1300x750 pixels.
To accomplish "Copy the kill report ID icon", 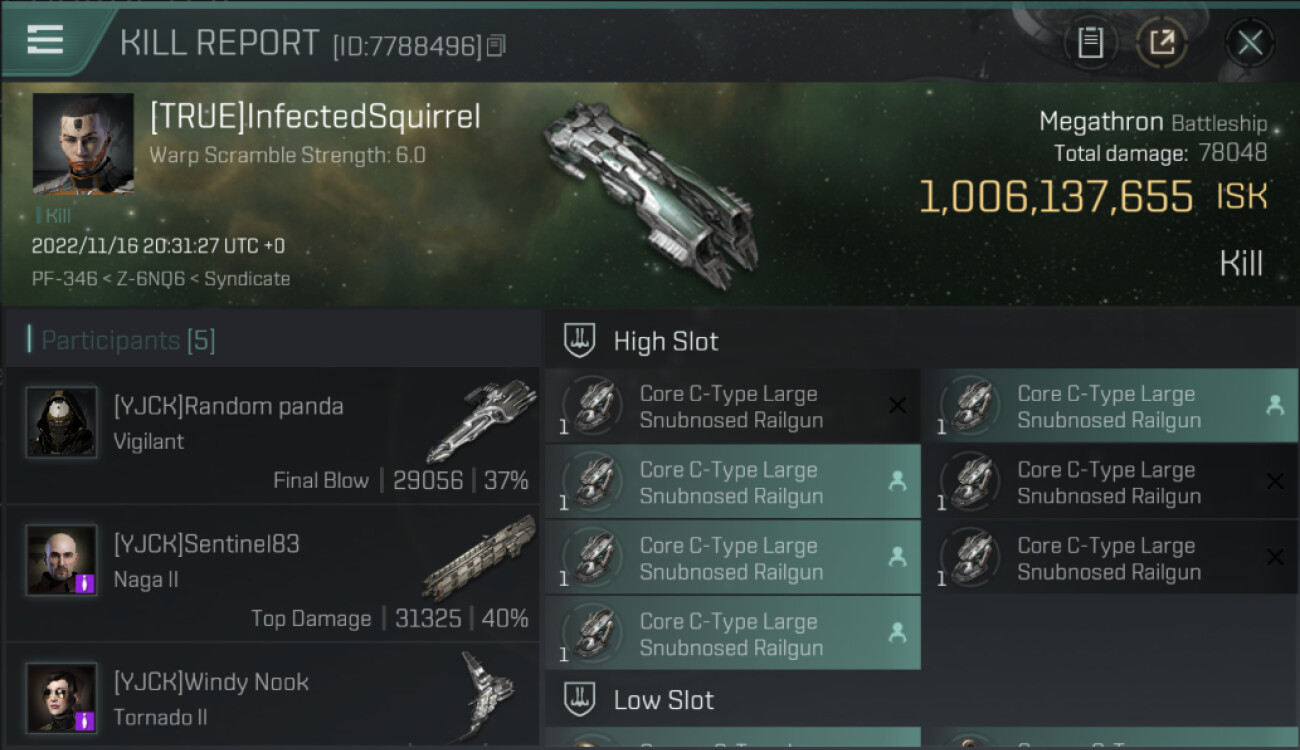I will tap(497, 45).
